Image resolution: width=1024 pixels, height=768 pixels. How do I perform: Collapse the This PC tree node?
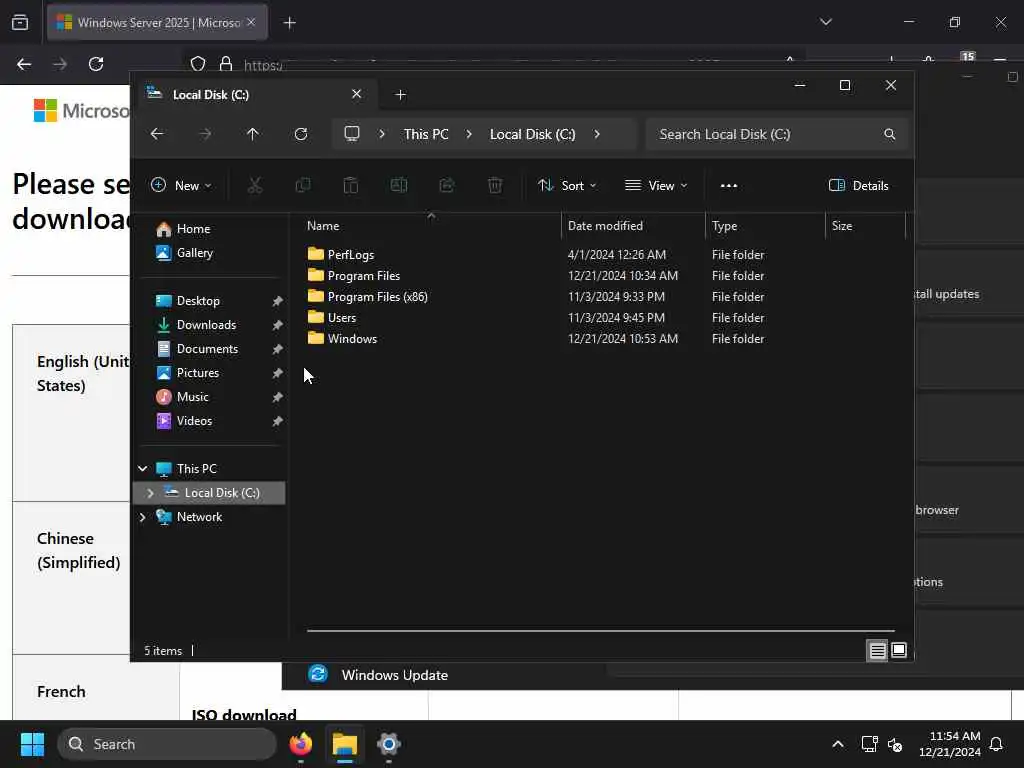142,468
